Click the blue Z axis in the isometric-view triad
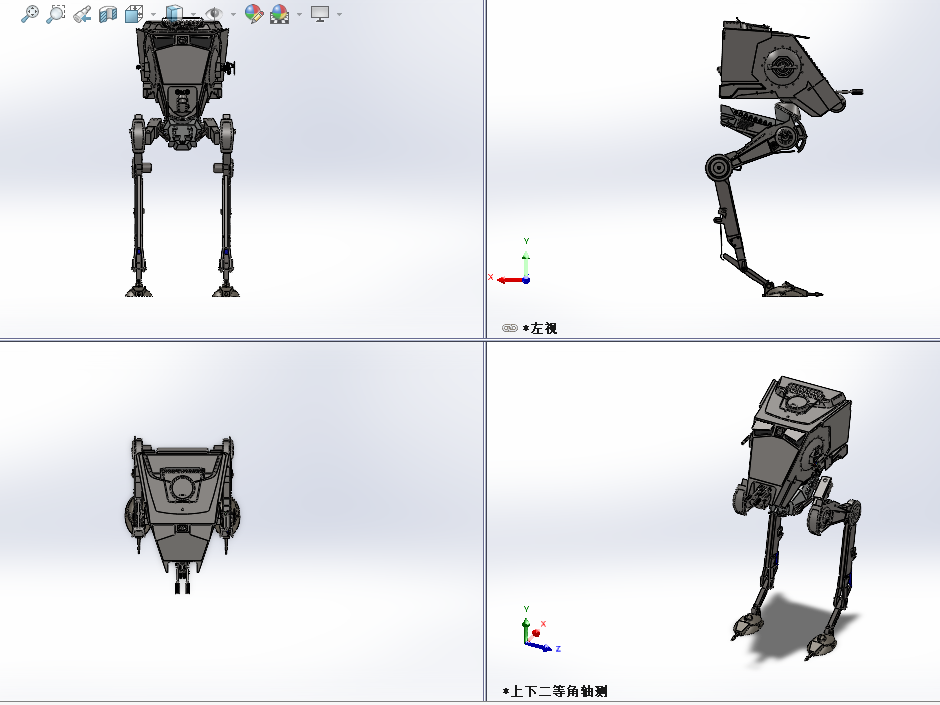 click(x=540, y=646)
